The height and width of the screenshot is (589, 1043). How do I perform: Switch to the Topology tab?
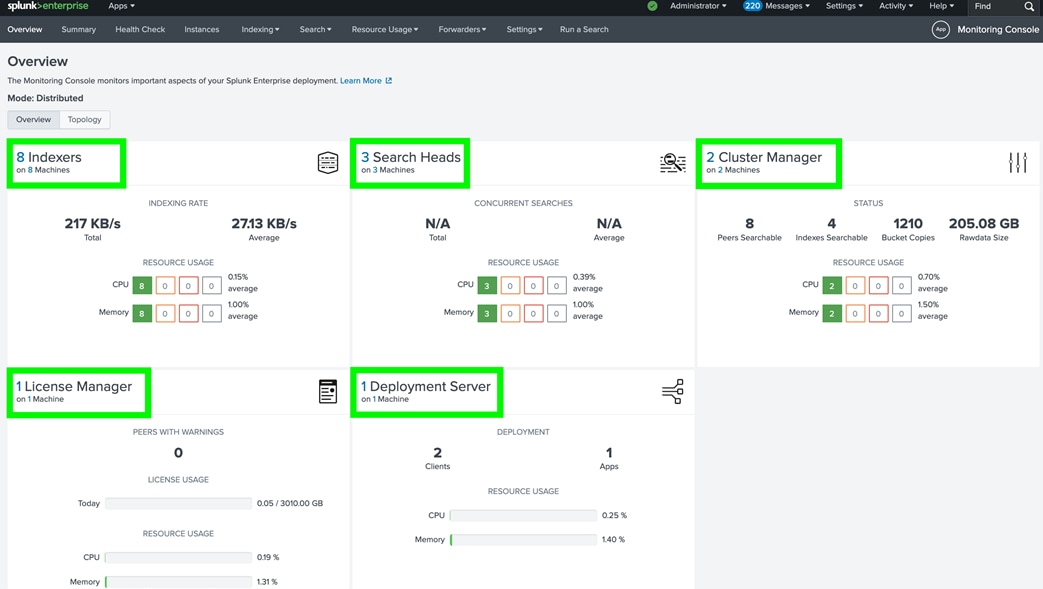84,120
